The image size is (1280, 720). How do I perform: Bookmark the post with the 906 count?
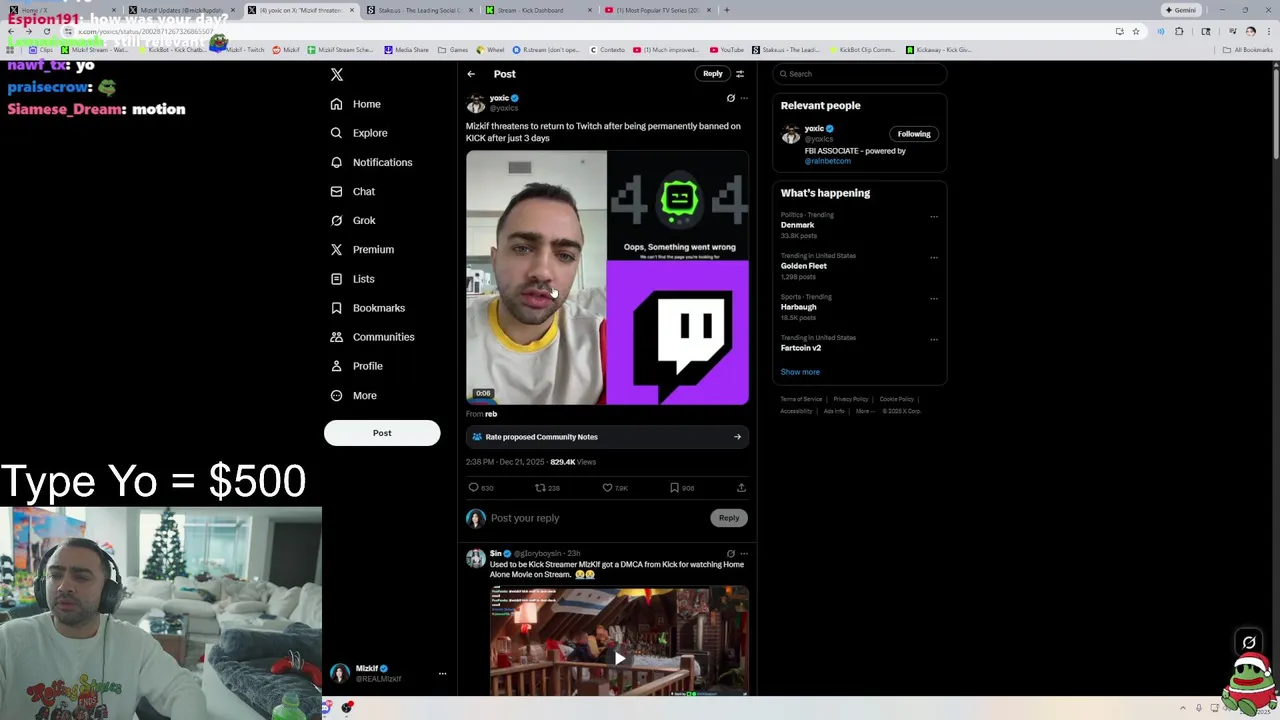pos(674,488)
